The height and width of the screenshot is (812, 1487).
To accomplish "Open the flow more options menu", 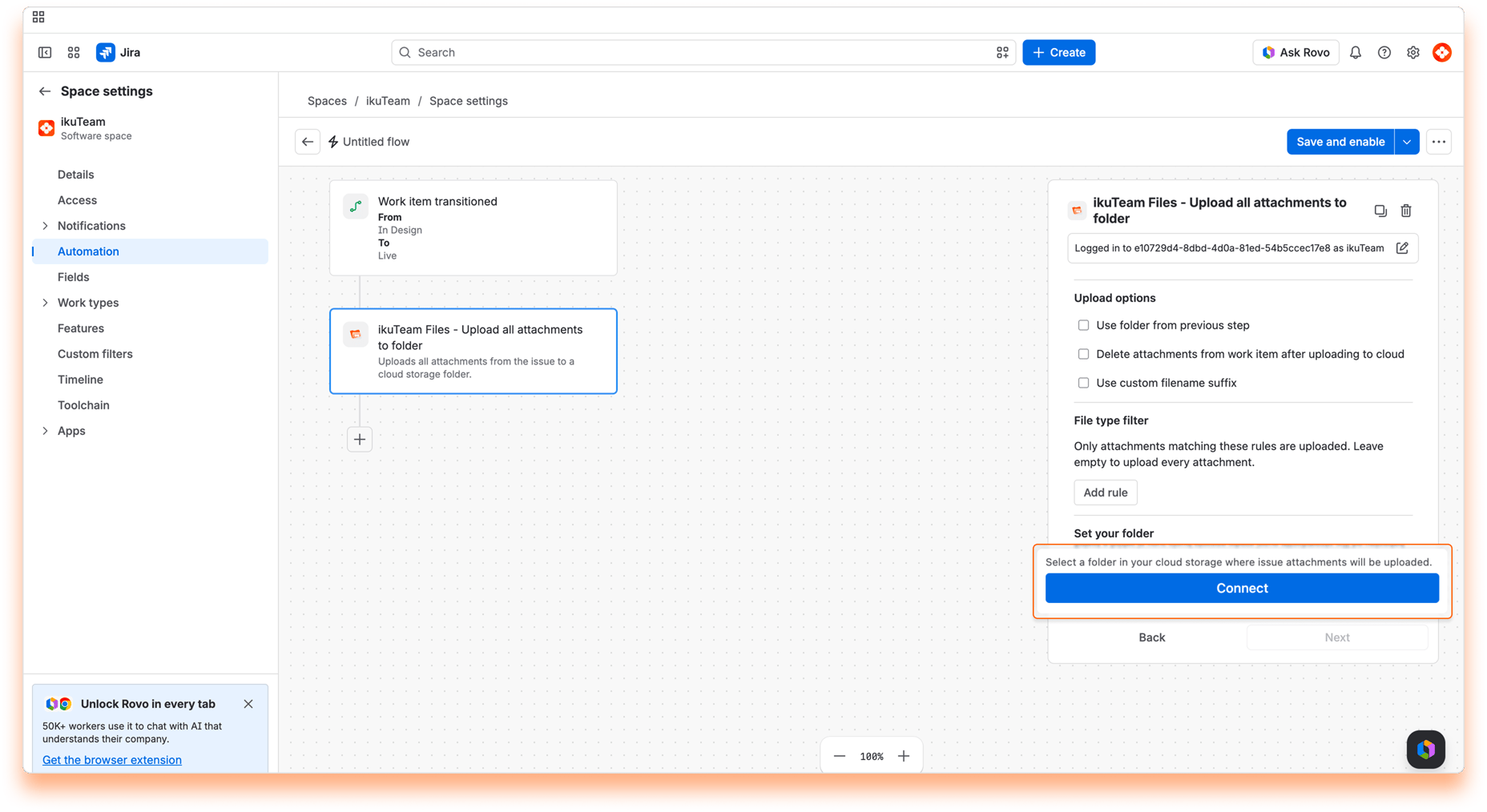I will [x=1439, y=142].
